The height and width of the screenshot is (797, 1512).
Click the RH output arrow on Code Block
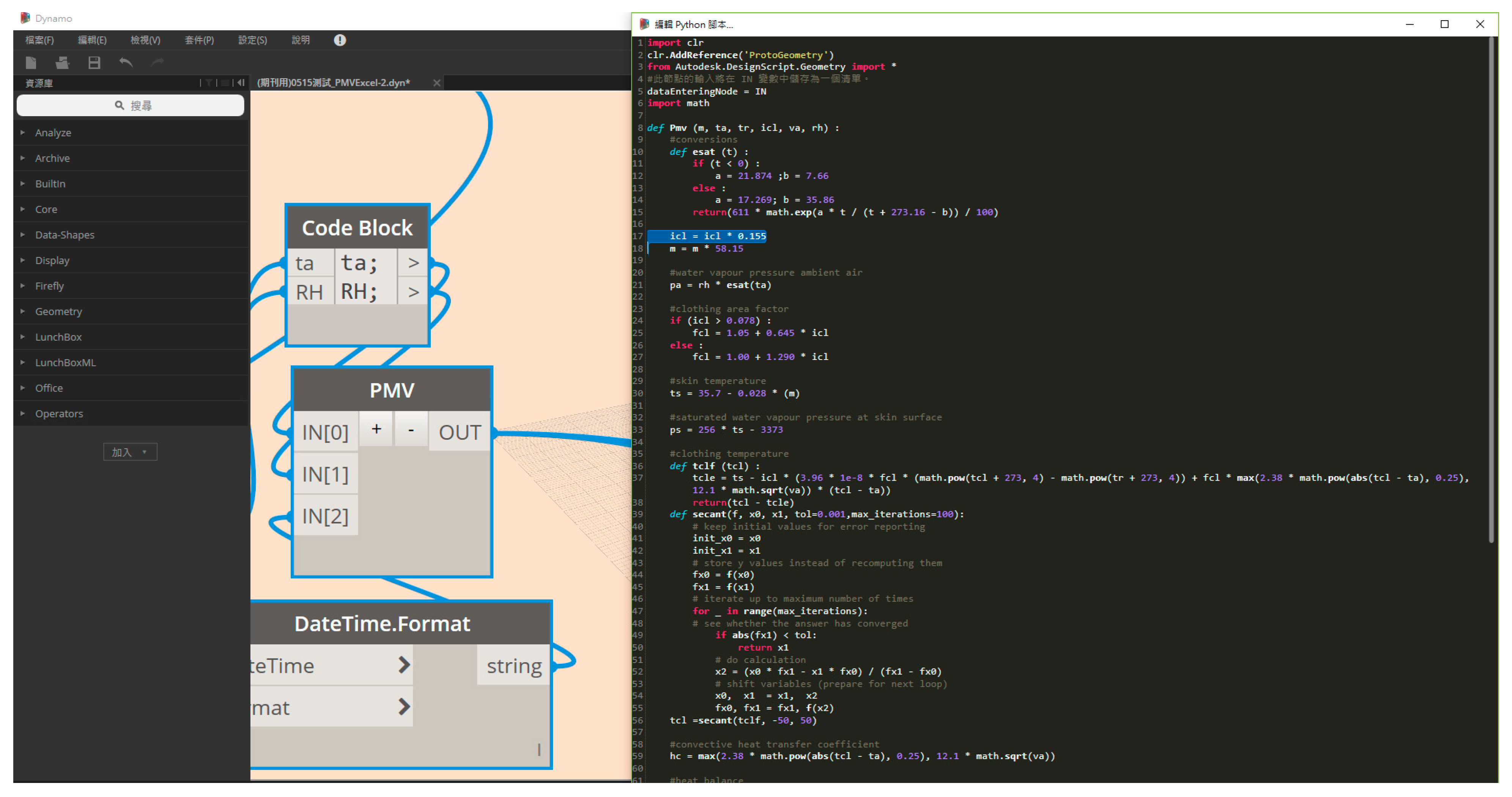(413, 292)
